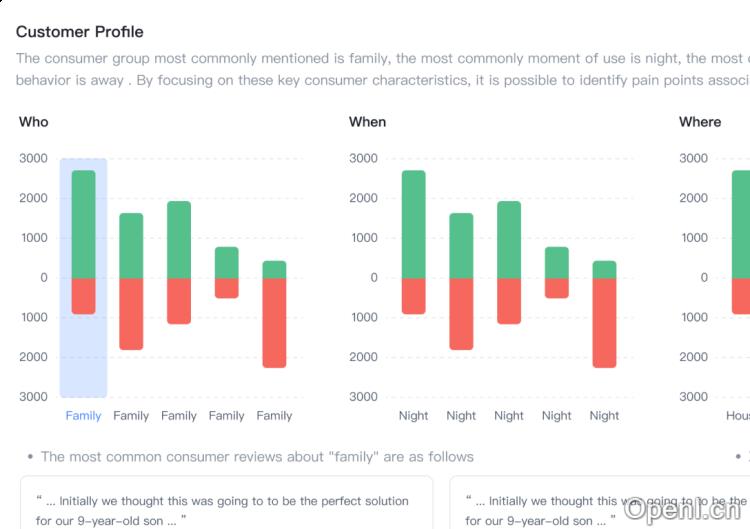Open the first consumer review quote card
Screen dimensions: 750x529
pos(226,509)
